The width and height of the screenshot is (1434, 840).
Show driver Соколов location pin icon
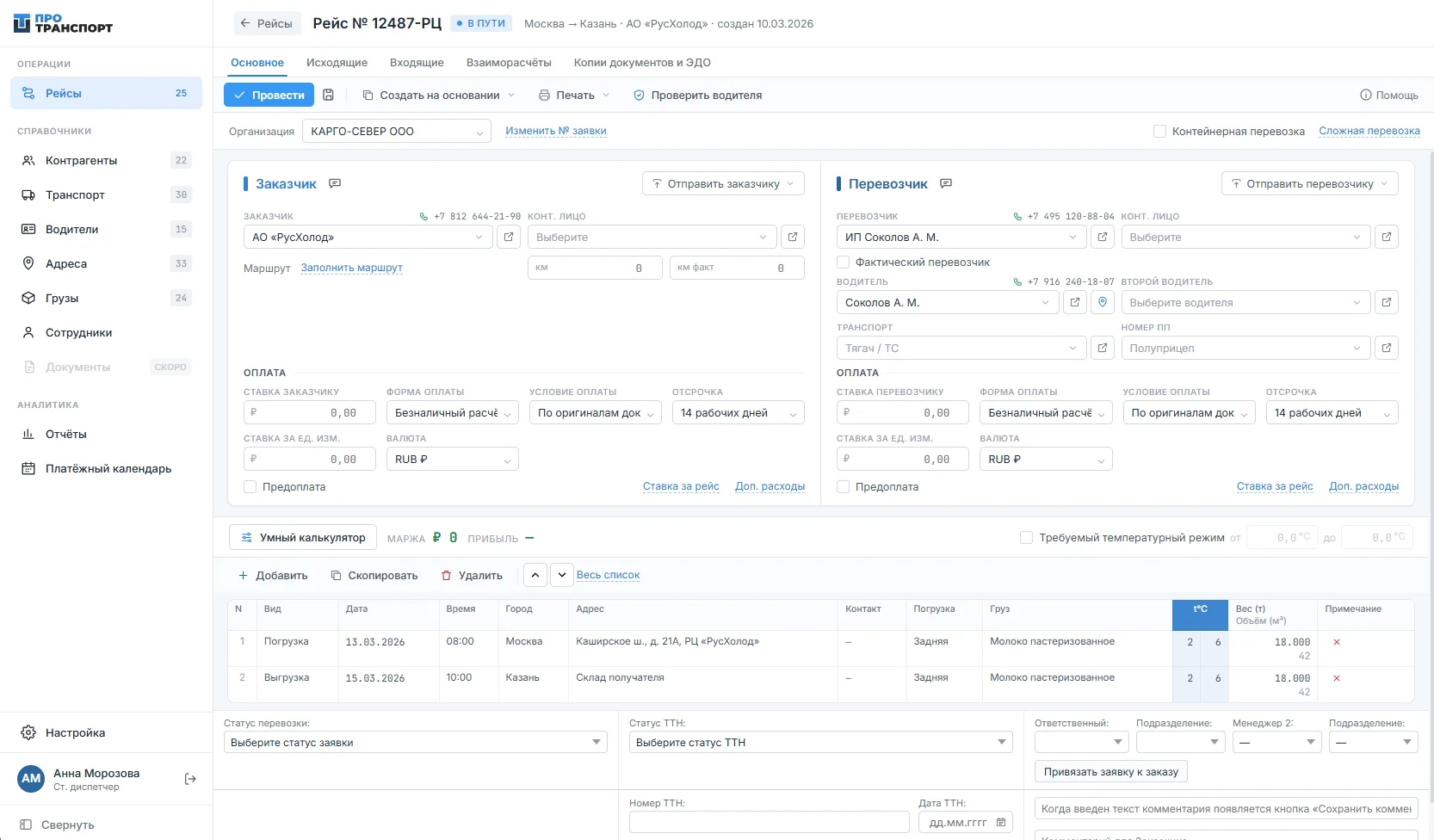[x=1103, y=302]
